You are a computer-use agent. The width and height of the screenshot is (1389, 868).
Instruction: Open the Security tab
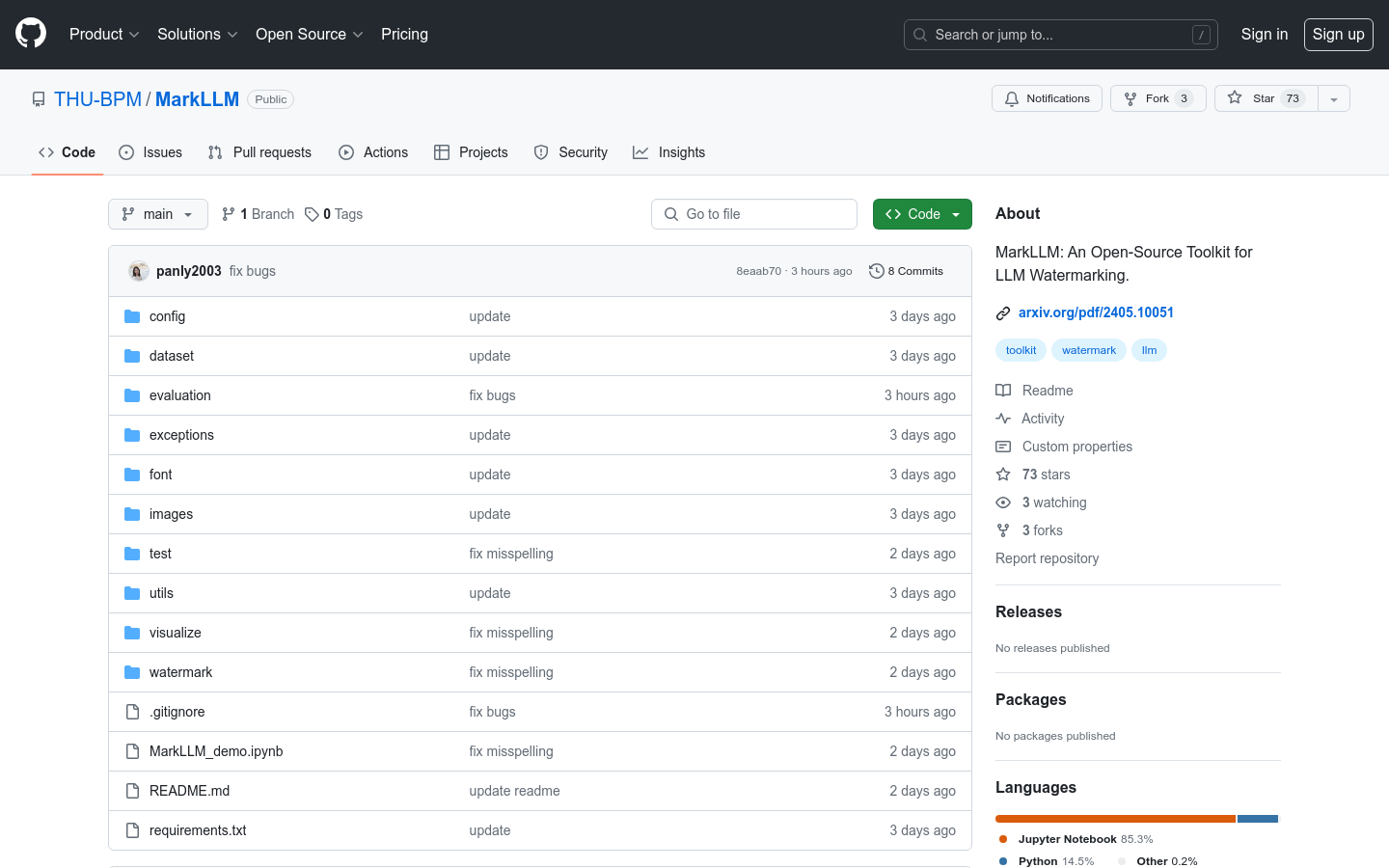[571, 152]
